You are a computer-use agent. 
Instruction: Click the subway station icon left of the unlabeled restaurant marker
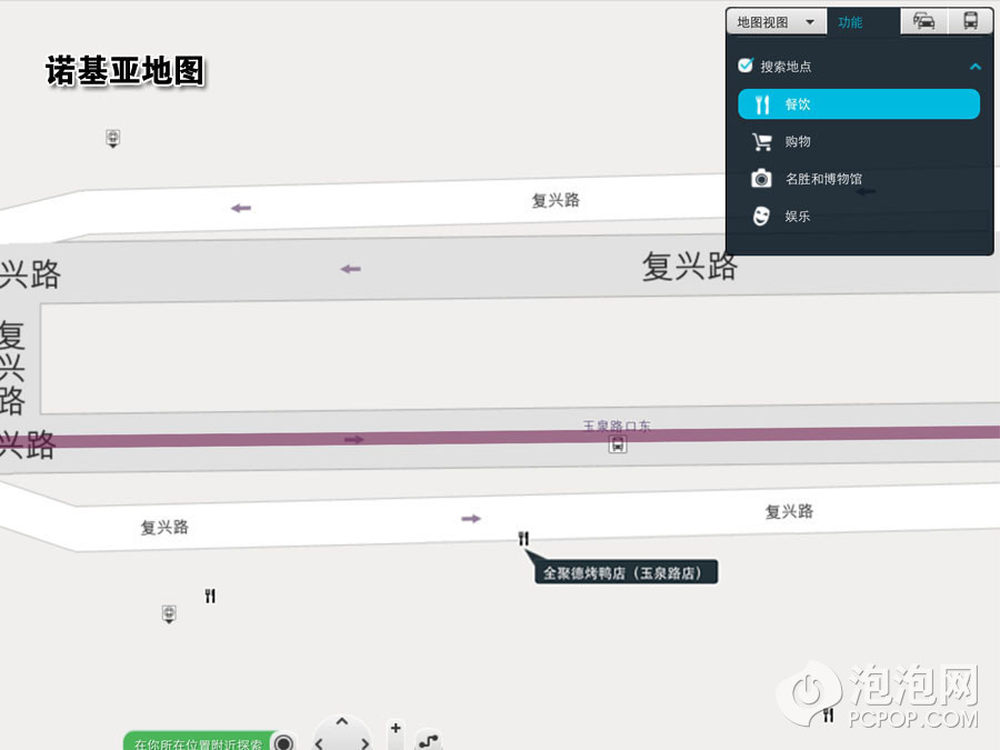169,614
